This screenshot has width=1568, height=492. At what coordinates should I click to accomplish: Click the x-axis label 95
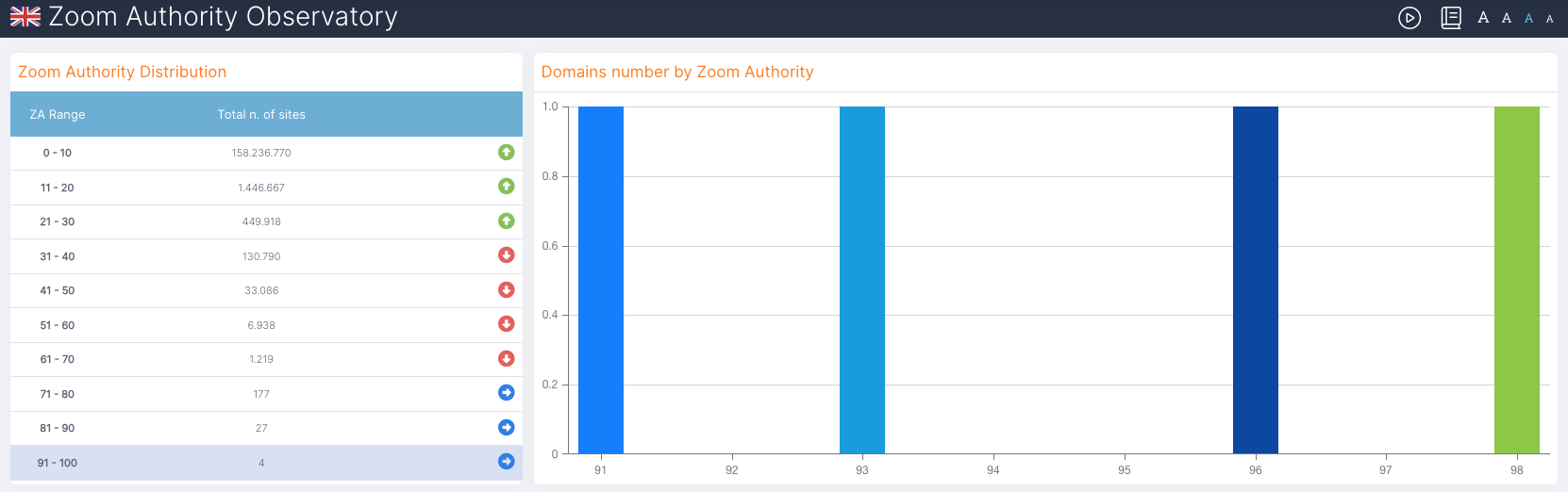(1125, 469)
